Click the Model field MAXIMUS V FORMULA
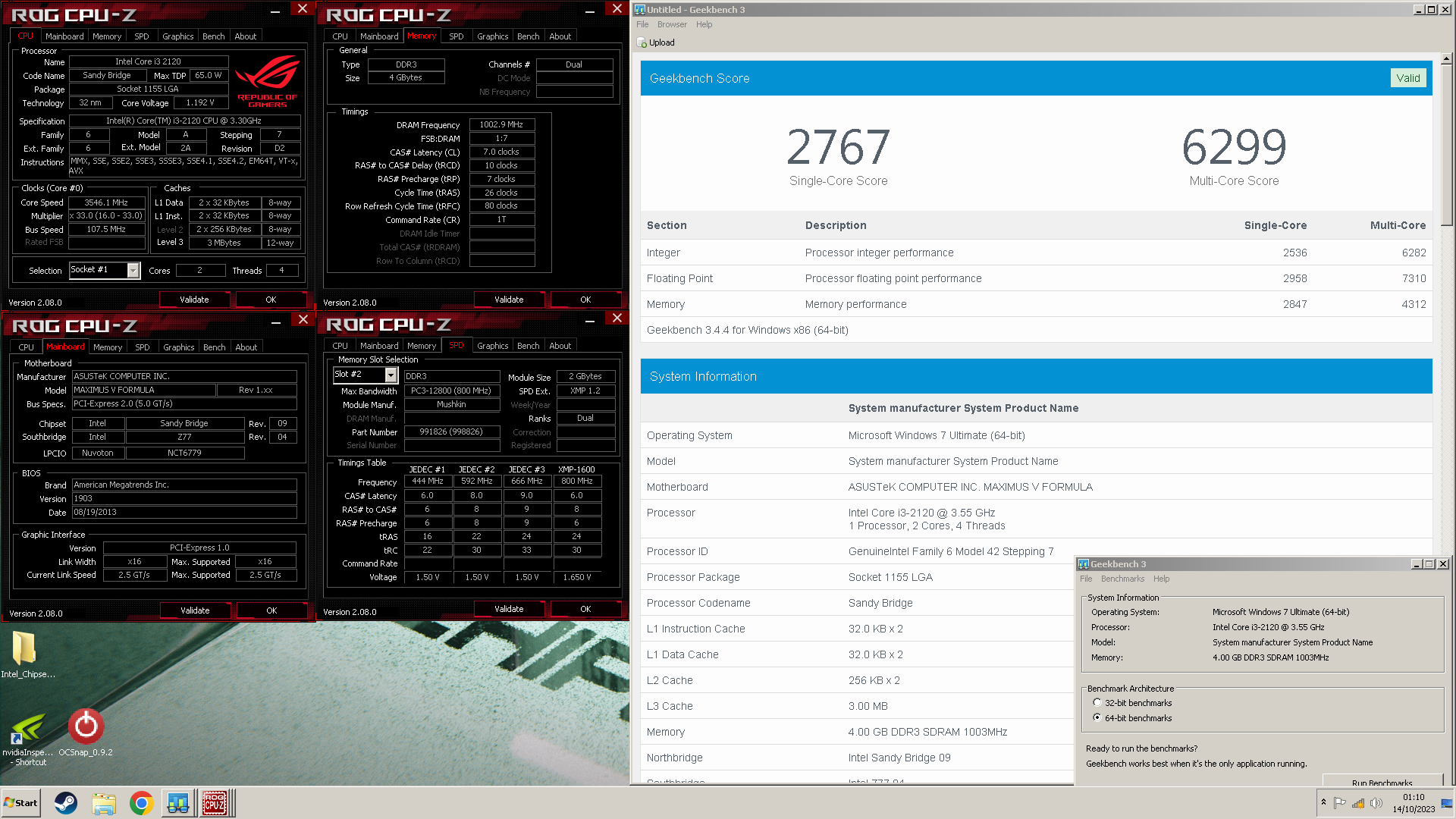The height and width of the screenshot is (819, 1456). [144, 390]
